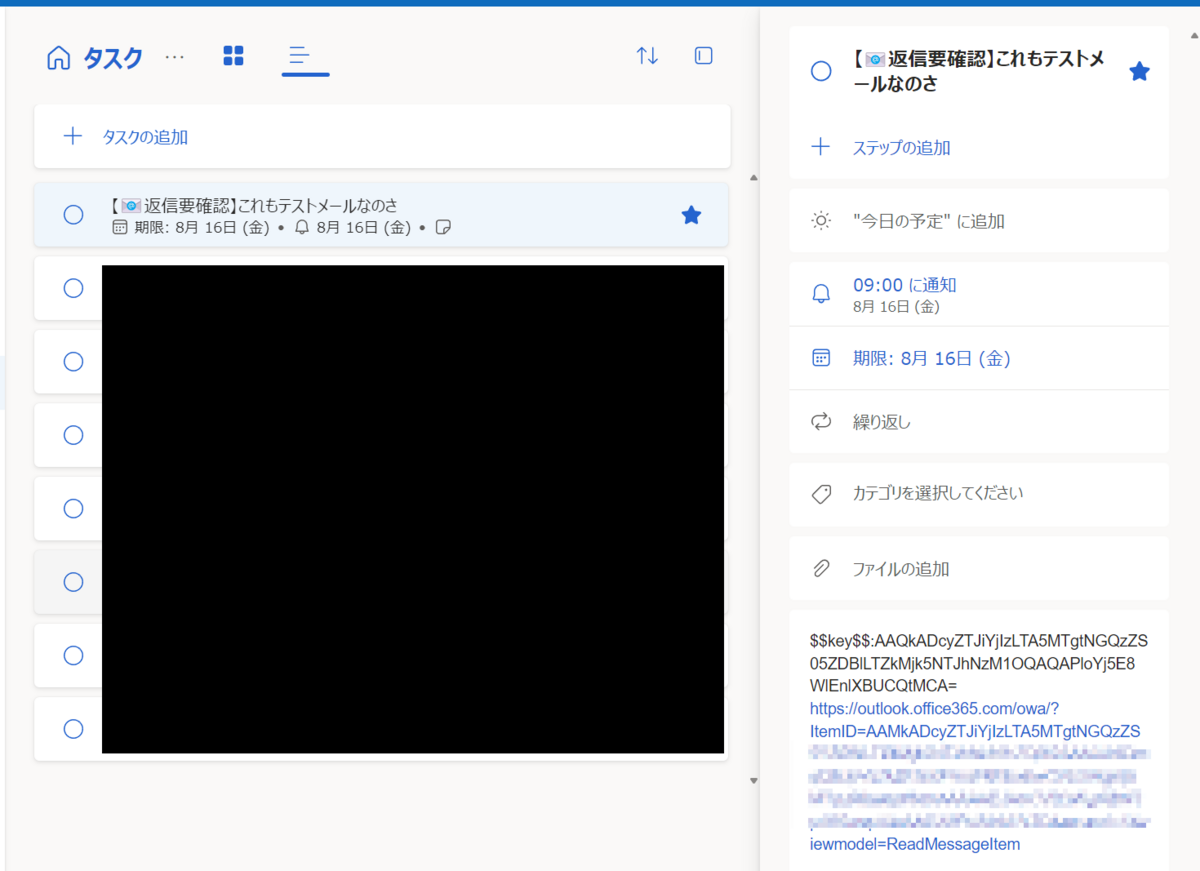The width and height of the screenshot is (1200, 871).
Task: Toggle the detail pane layout icon
Action: point(703,56)
